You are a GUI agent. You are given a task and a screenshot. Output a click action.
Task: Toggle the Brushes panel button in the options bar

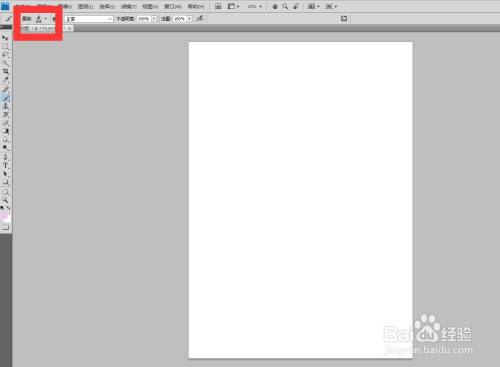pyautogui.click(x=344, y=19)
